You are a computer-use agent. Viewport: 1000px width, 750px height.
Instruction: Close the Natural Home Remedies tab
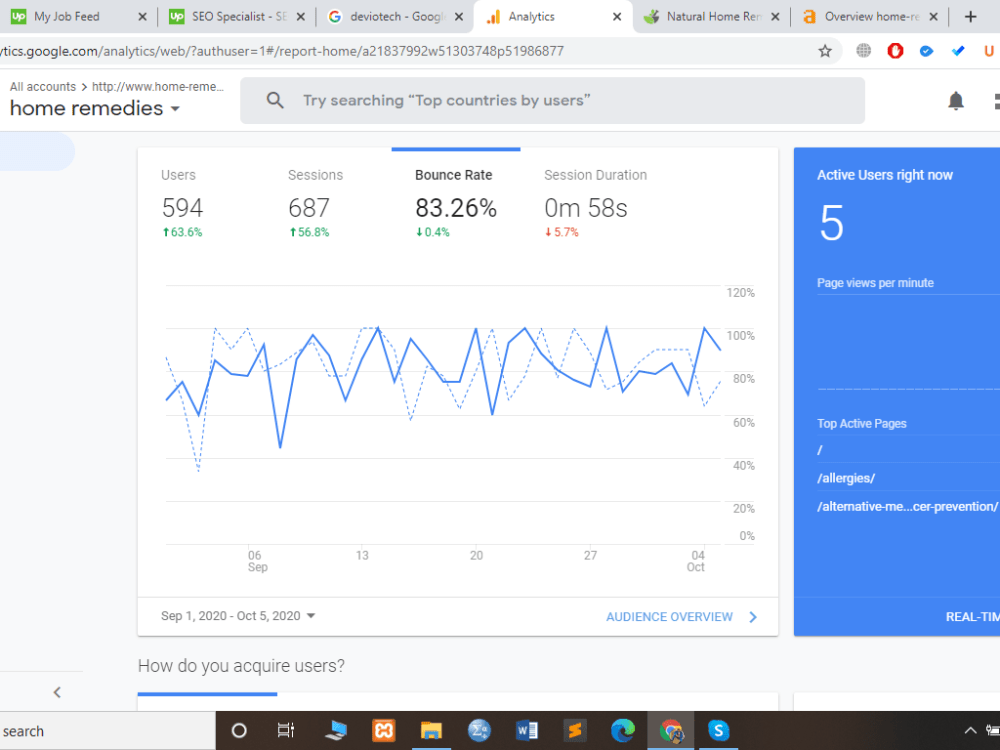[775, 17]
